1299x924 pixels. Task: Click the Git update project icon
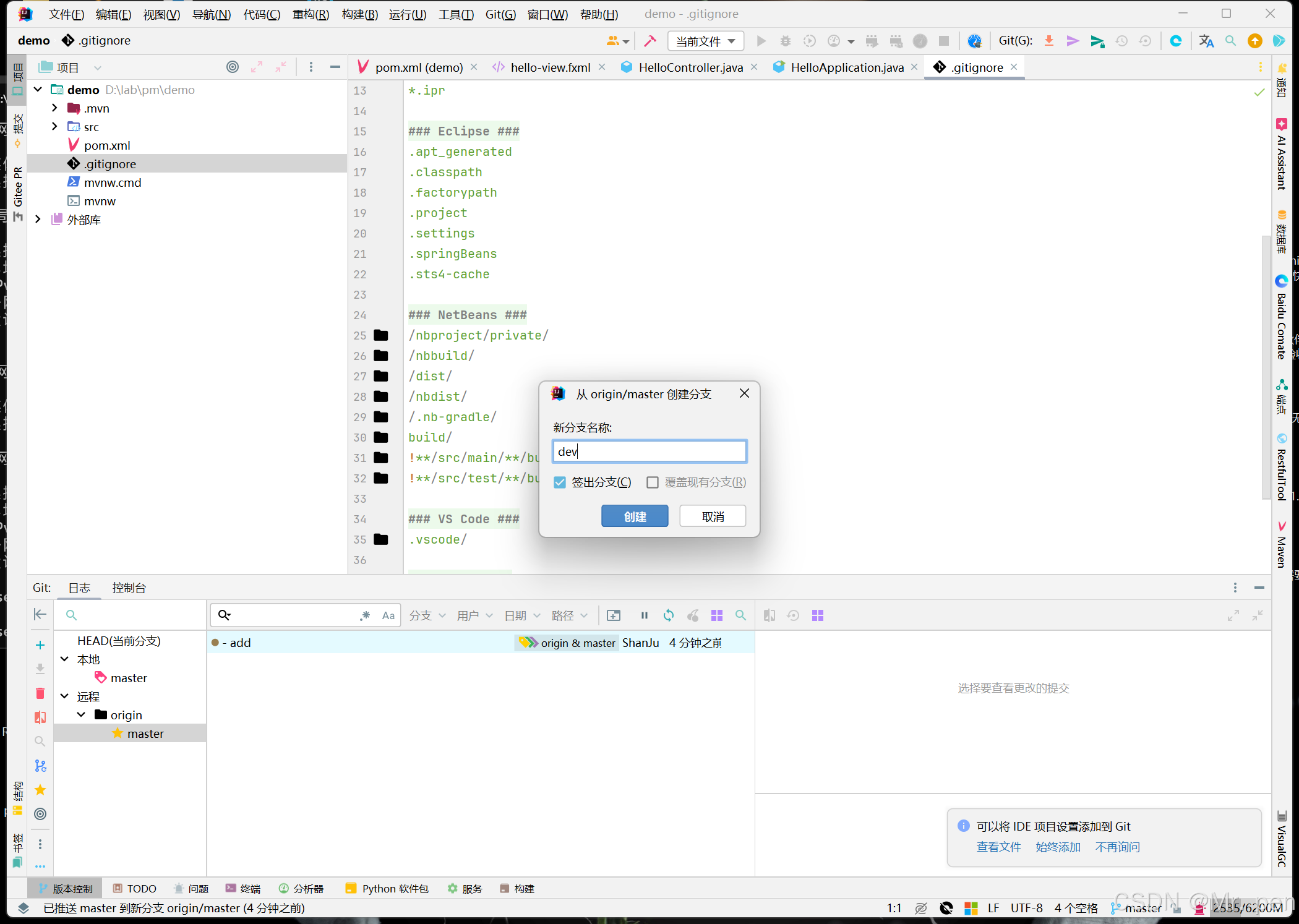pyautogui.click(x=1049, y=41)
